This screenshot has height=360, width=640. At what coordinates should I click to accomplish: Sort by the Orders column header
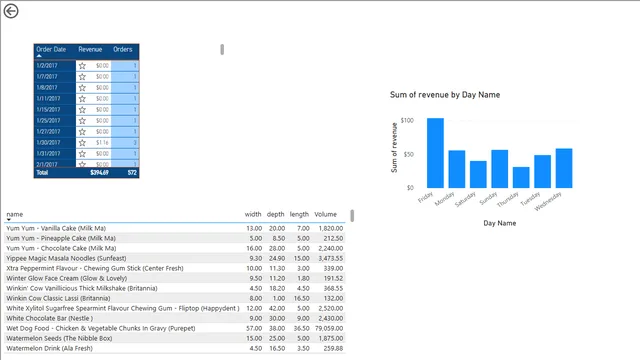pos(123,49)
